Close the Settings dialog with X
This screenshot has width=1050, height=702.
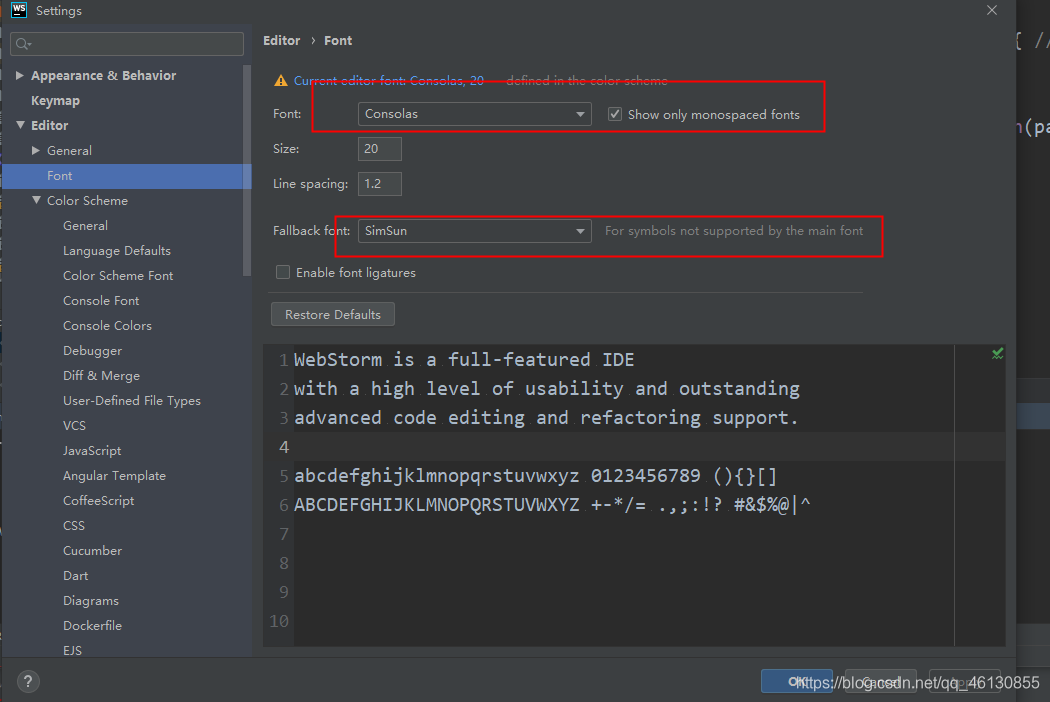click(992, 10)
